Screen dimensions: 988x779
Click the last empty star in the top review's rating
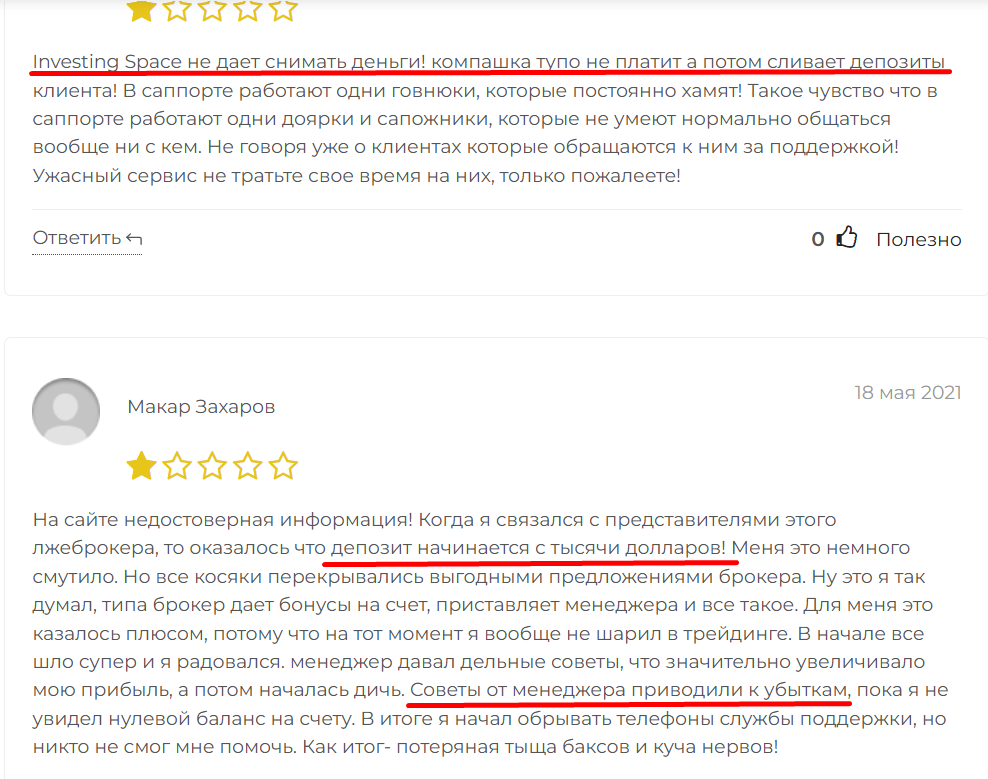[x=283, y=9]
